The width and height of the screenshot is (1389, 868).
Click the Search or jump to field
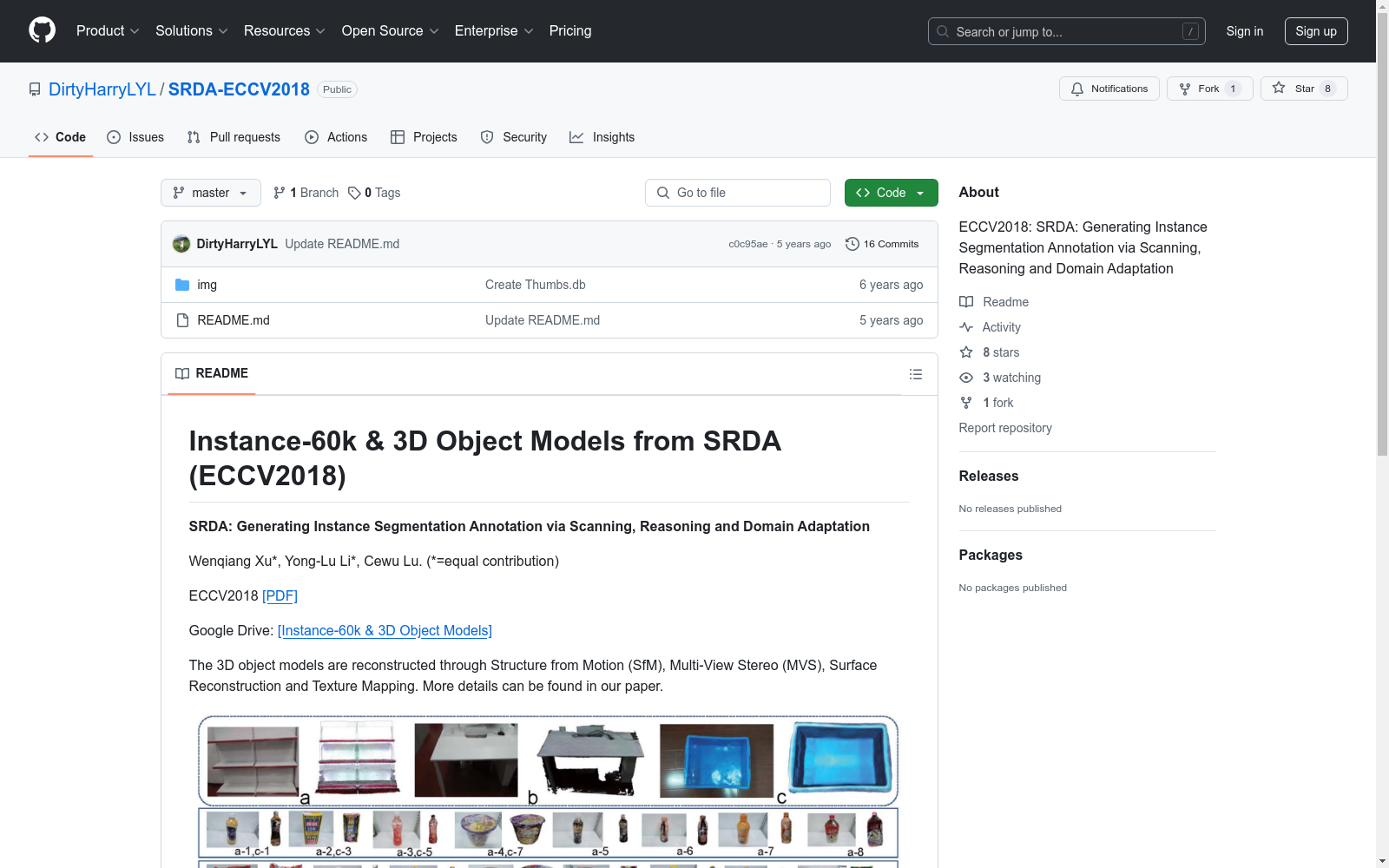tap(1067, 31)
